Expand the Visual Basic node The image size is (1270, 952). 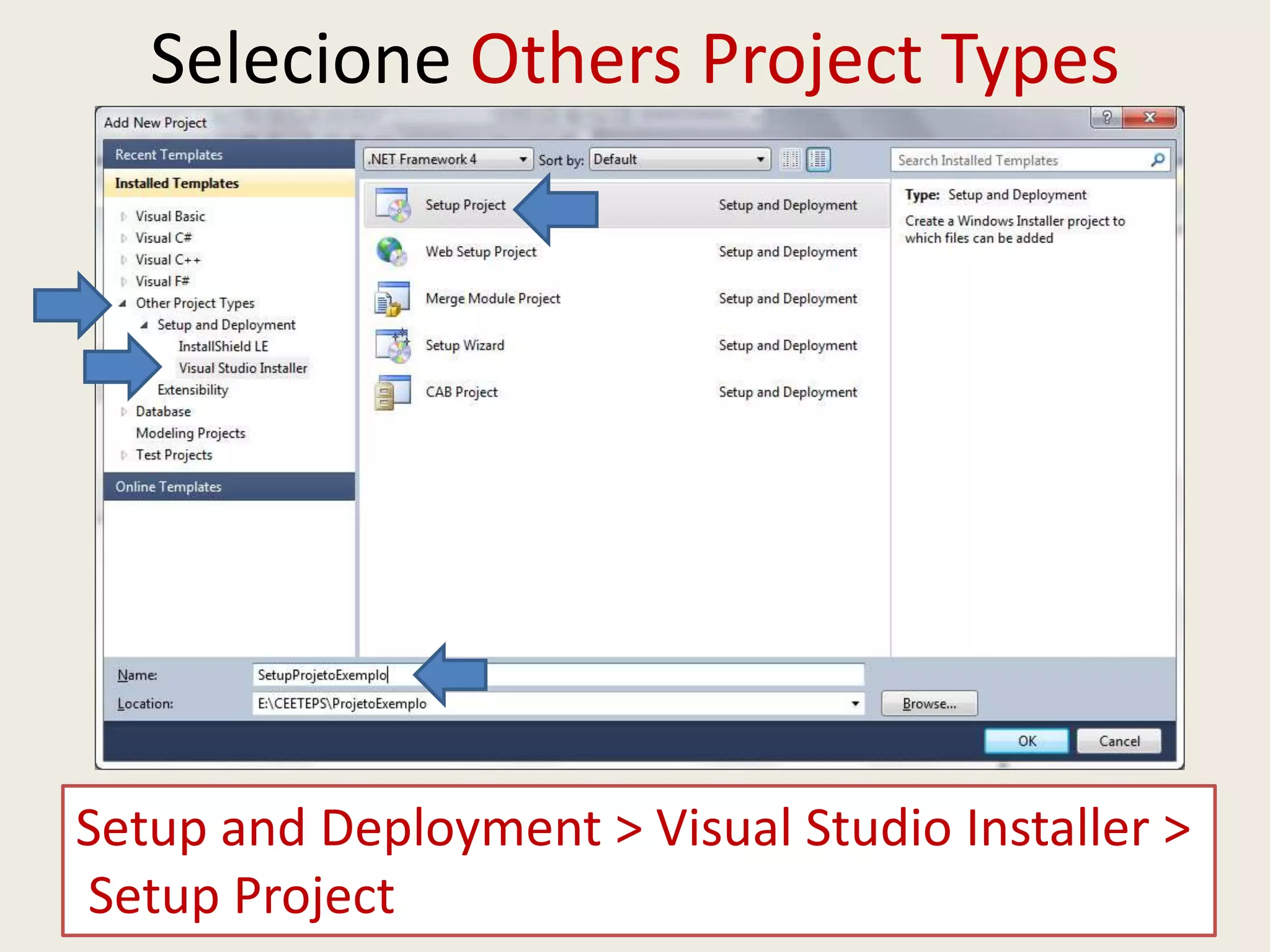tap(123, 216)
